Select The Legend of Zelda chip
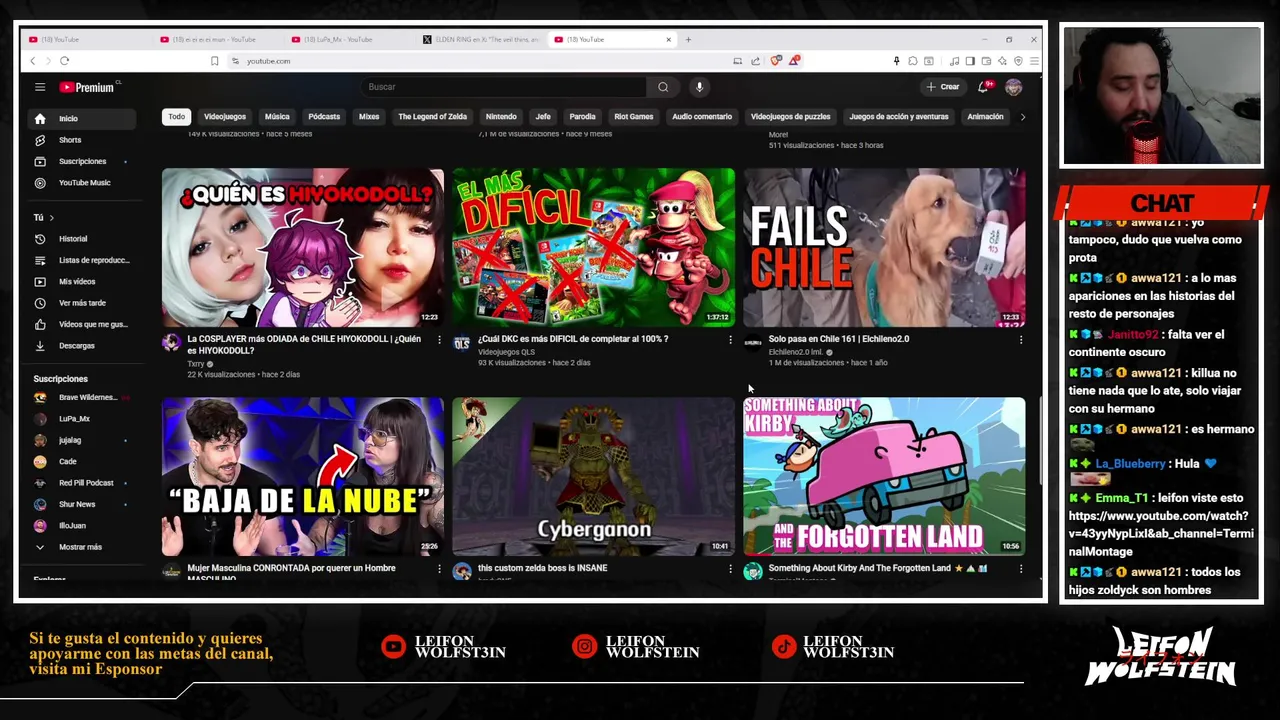Image resolution: width=1280 pixels, height=720 pixels. (432, 117)
